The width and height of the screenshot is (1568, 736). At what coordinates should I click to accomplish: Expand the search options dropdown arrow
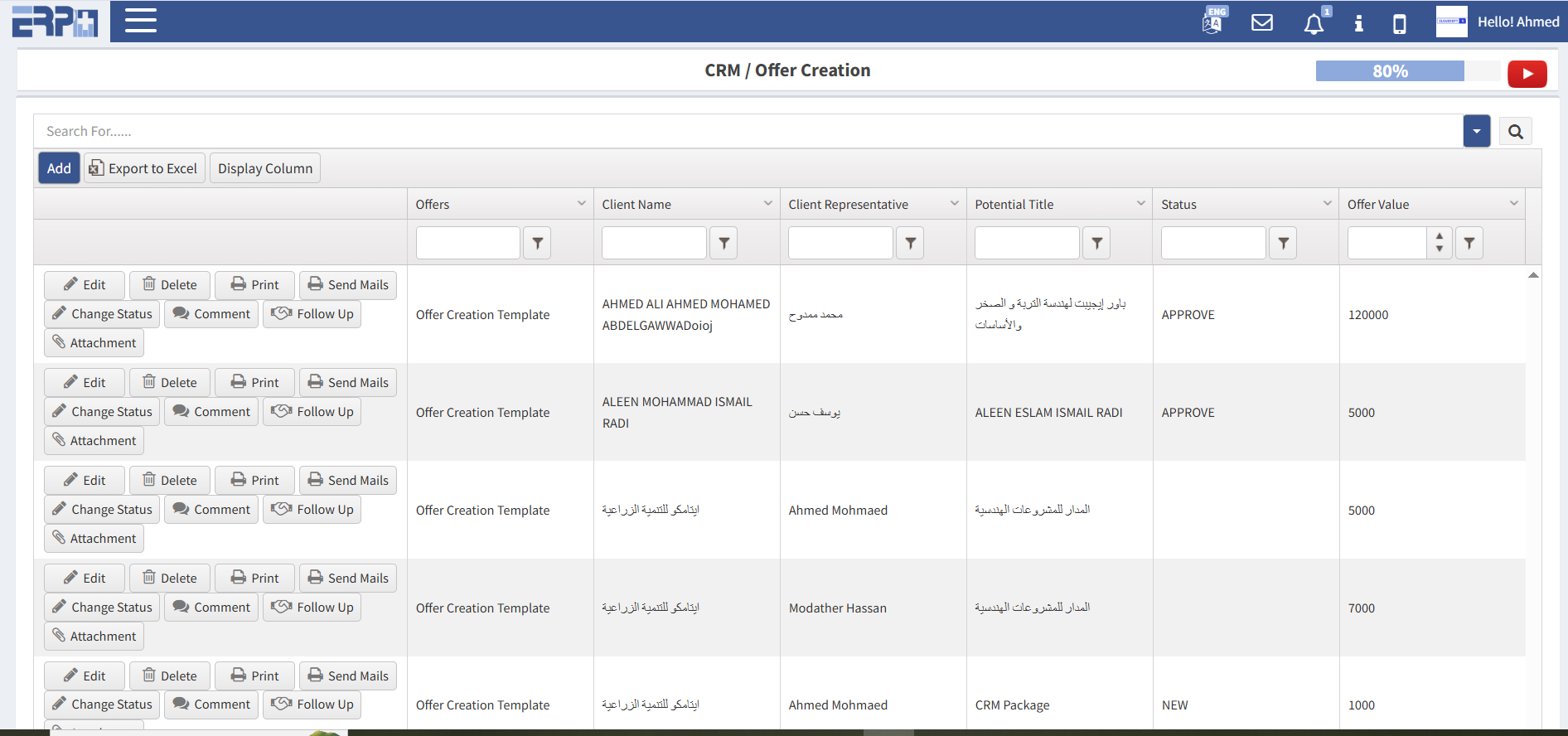[x=1476, y=132]
